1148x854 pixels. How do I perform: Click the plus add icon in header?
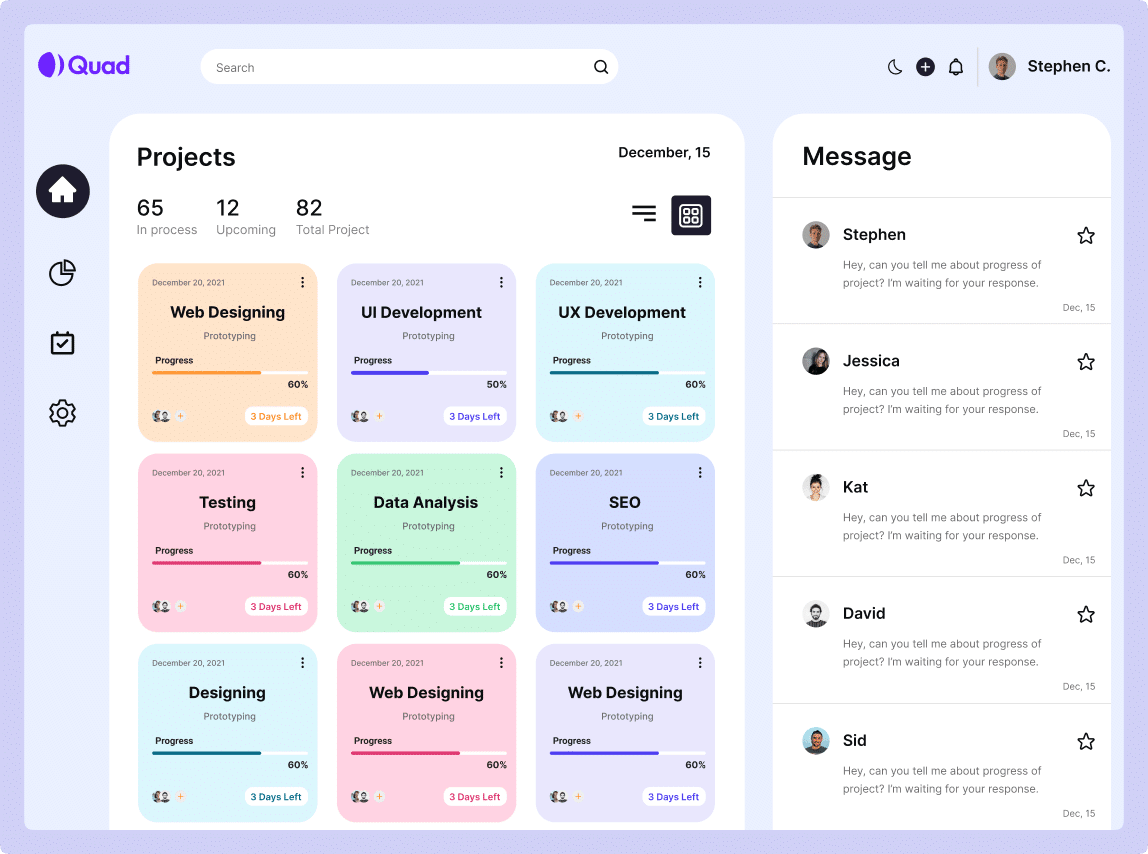point(925,67)
